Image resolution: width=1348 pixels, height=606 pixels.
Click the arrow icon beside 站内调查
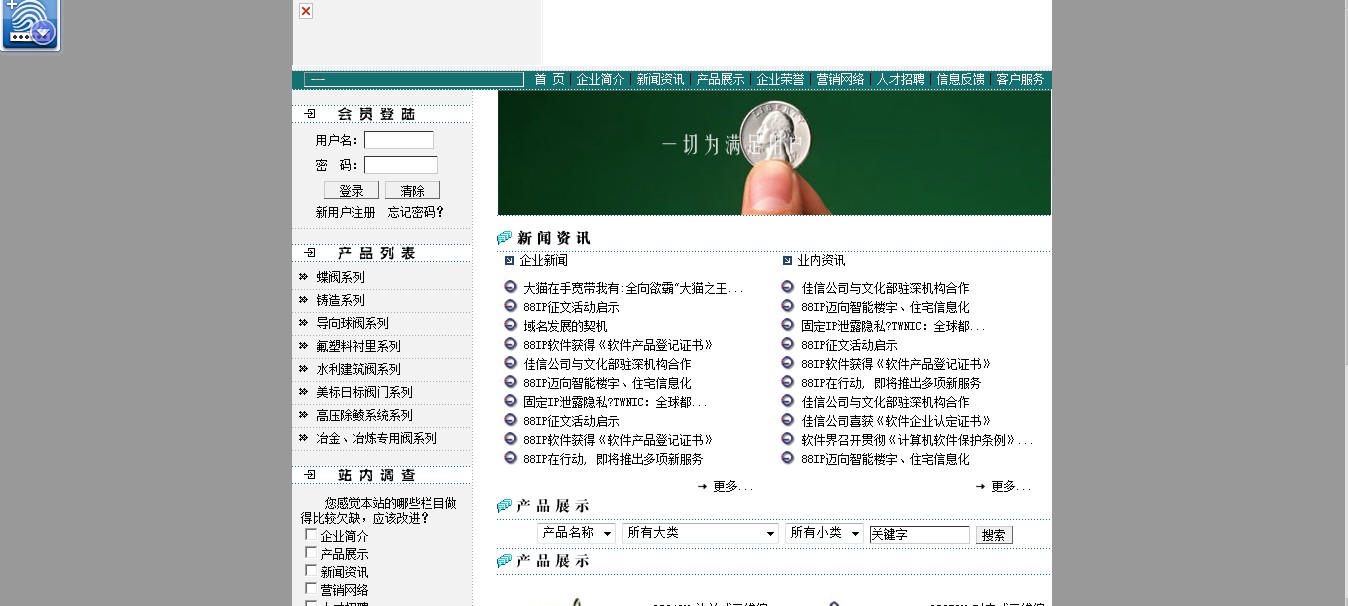310,475
